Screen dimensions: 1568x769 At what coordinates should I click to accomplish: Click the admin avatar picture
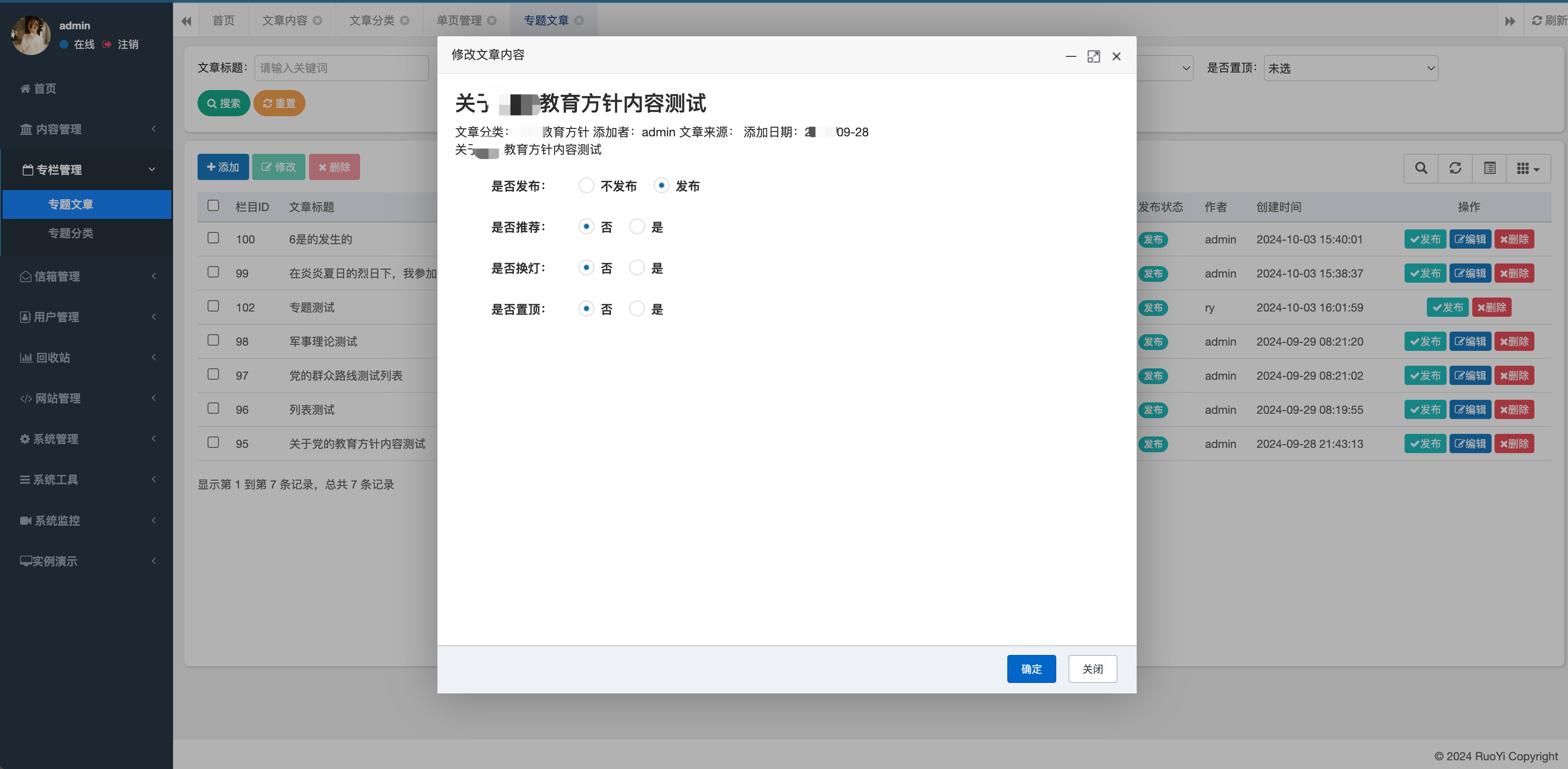[x=31, y=35]
